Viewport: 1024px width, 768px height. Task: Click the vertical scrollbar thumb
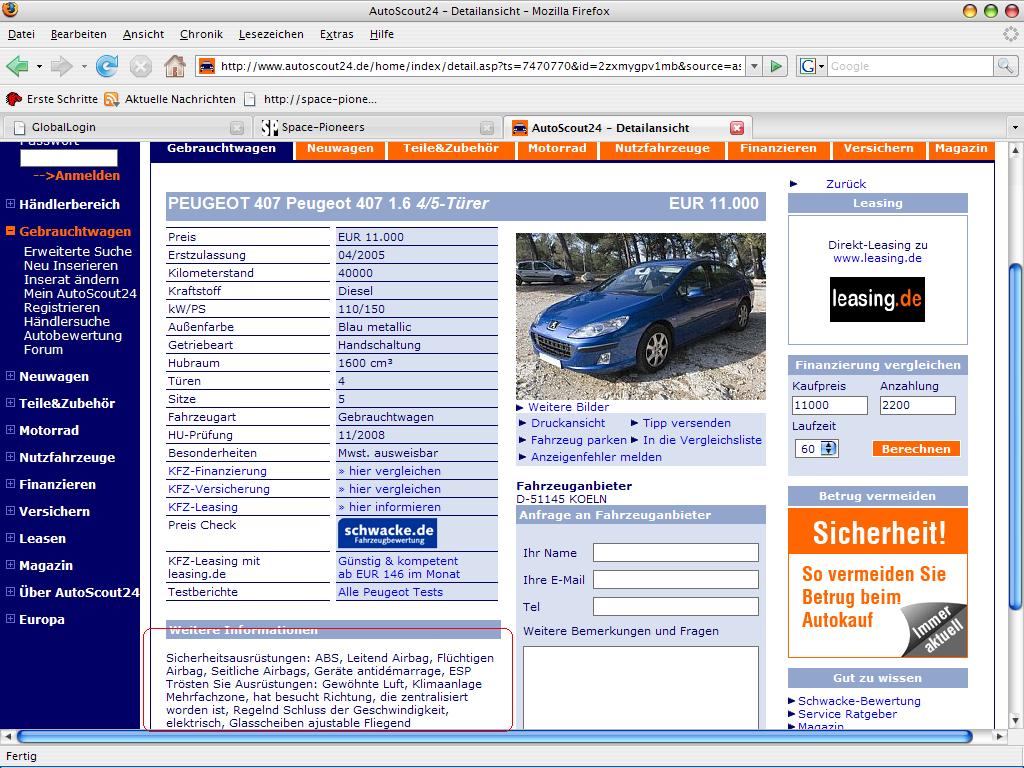coord(1016,436)
